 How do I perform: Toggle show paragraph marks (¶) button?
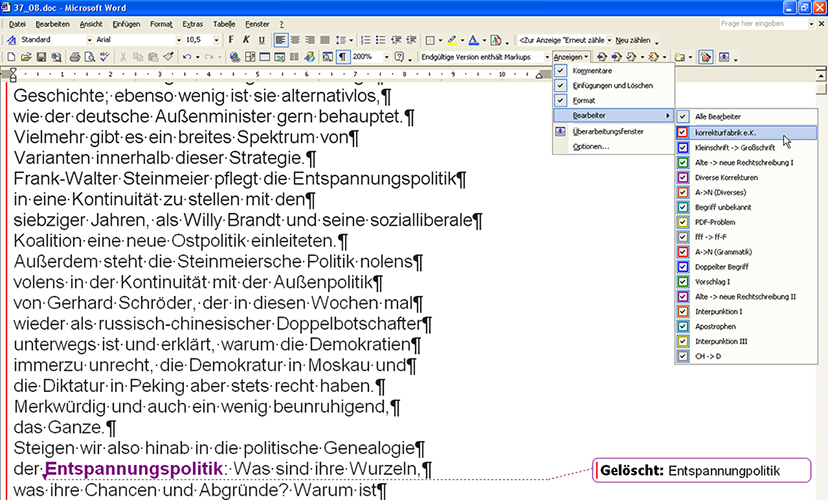[343, 56]
